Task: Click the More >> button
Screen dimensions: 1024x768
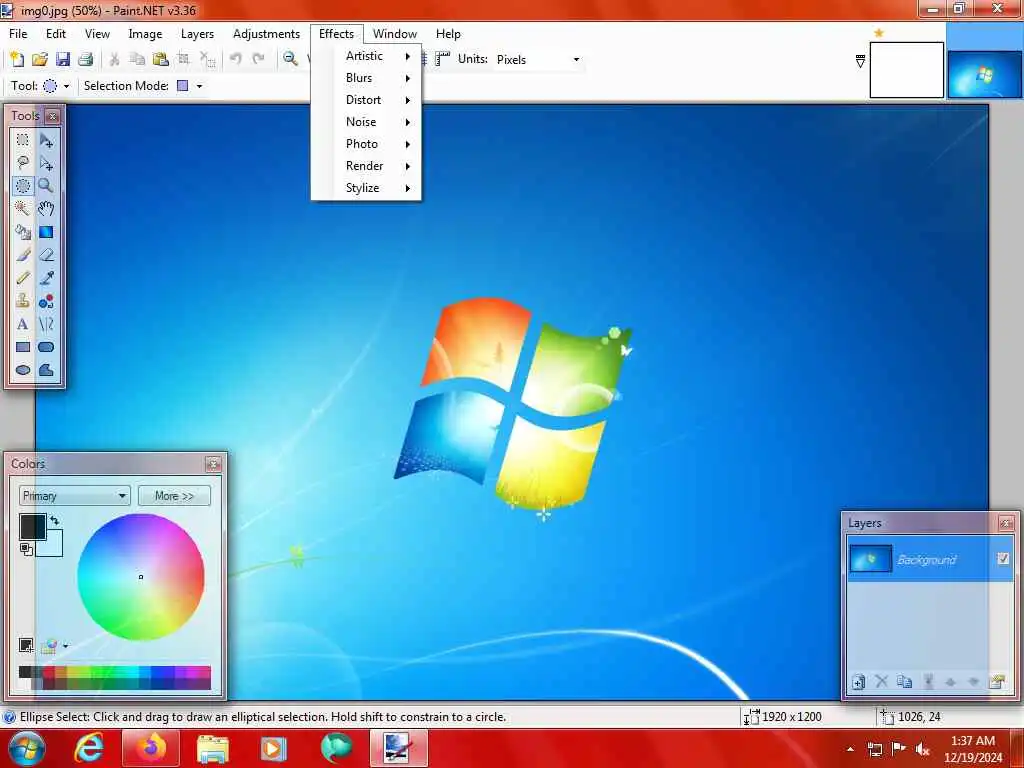Action: pos(174,496)
